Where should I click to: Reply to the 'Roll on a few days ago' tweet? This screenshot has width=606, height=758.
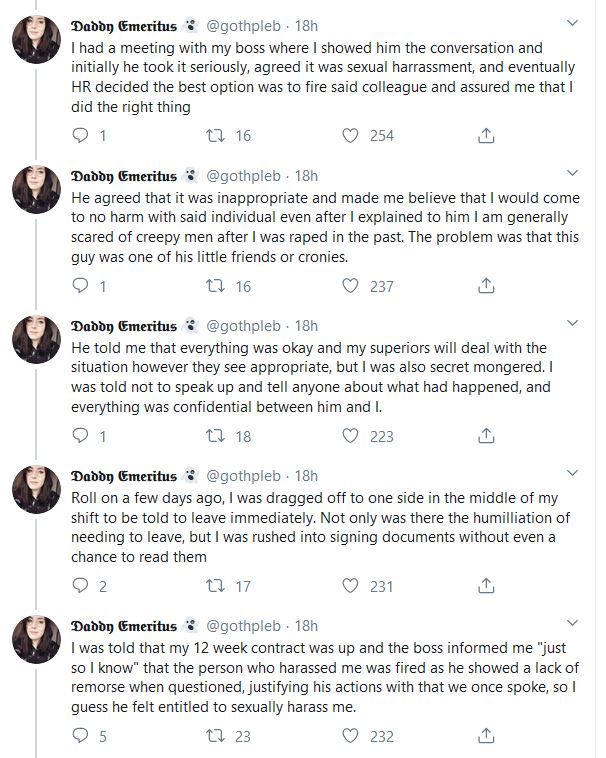pos(82,587)
